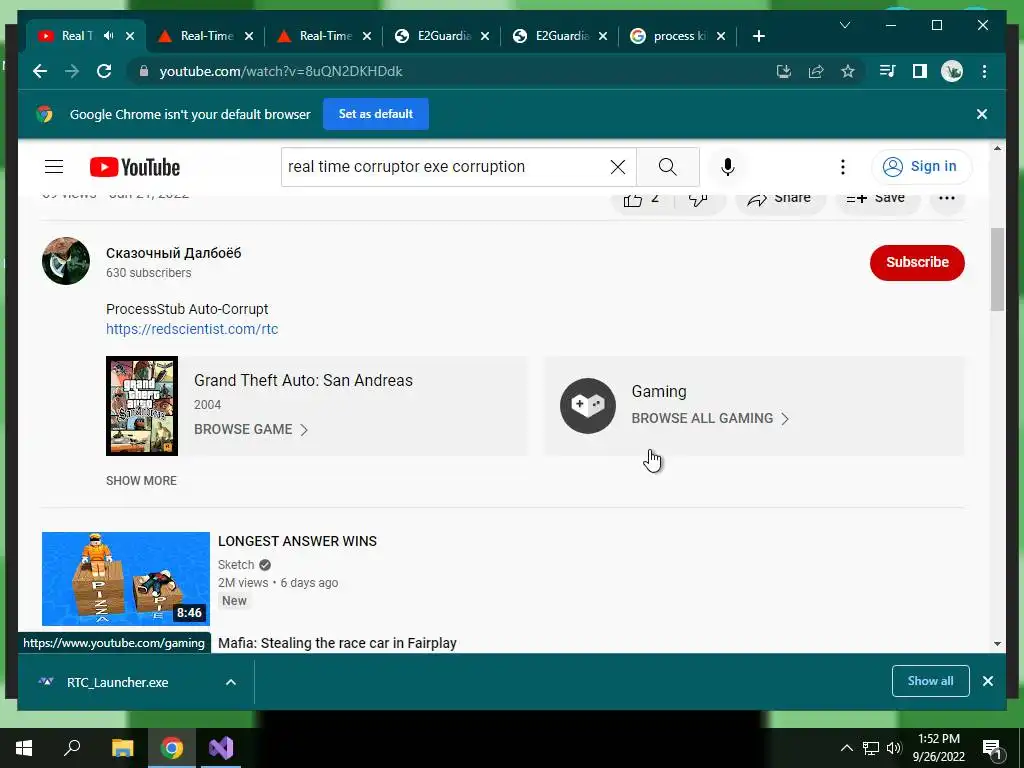Dismiss the default browser infobar
This screenshot has width=1024, height=768.
pos(982,114)
